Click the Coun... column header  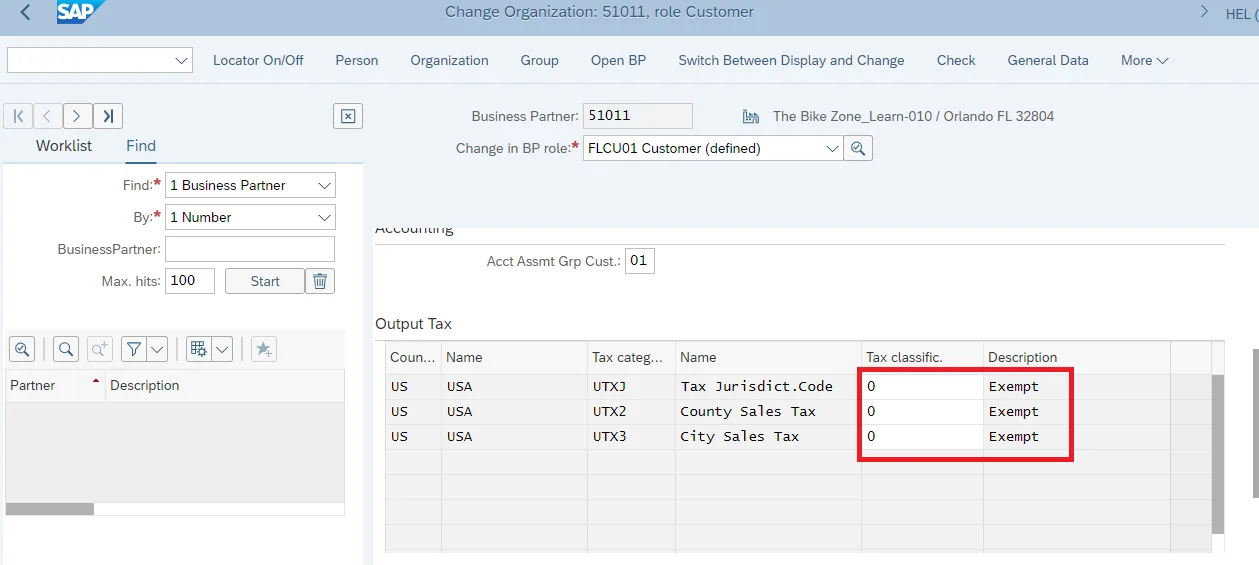[413, 357]
